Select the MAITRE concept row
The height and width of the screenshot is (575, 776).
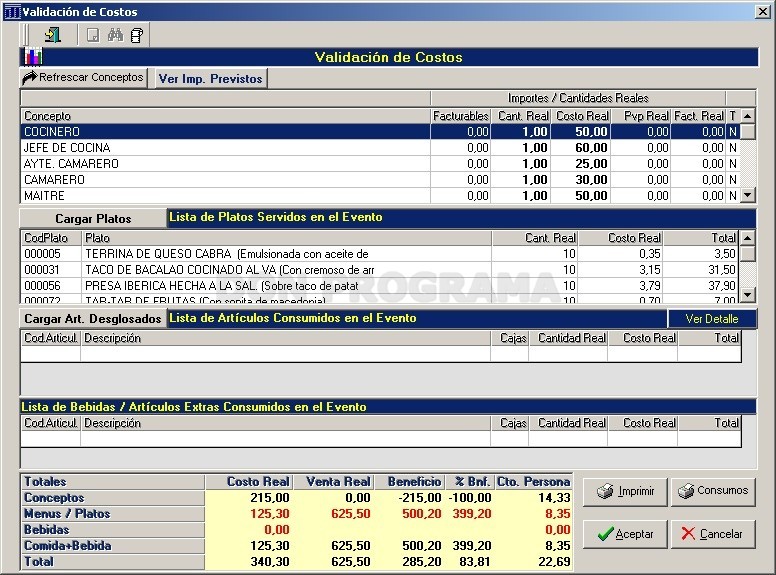(x=380, y=195)
